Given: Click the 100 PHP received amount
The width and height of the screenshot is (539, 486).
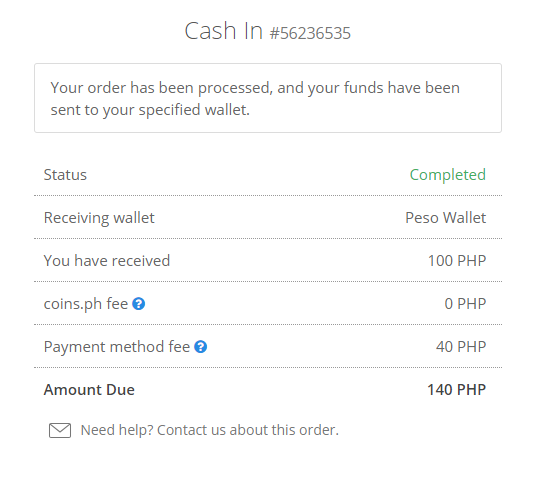Looking at the screenshot, I should (457, 261).
